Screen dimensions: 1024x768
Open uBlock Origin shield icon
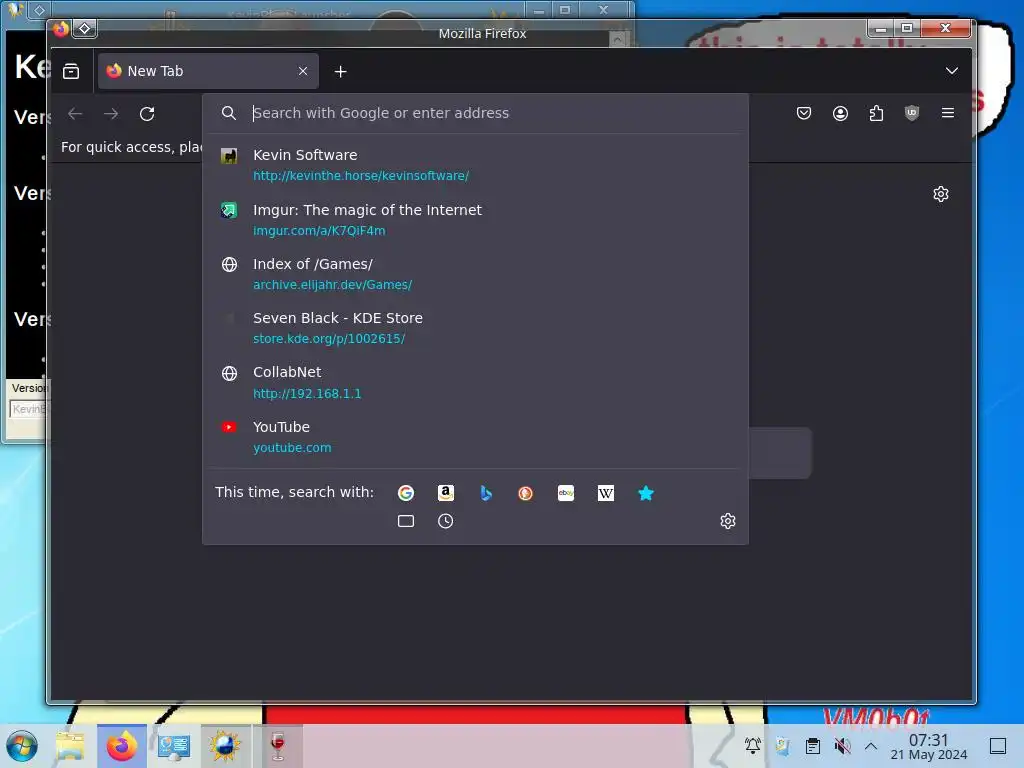912,114
